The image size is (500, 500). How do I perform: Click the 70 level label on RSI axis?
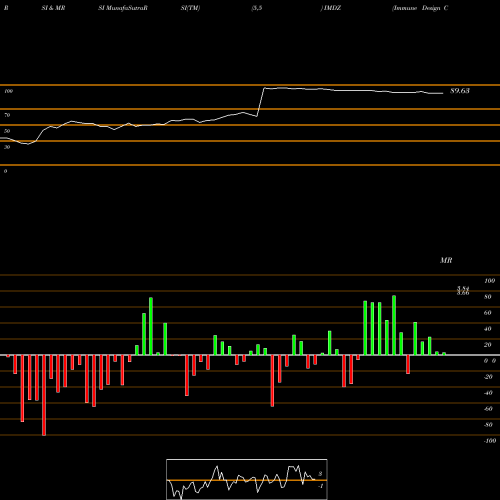[x=7, y=115]
